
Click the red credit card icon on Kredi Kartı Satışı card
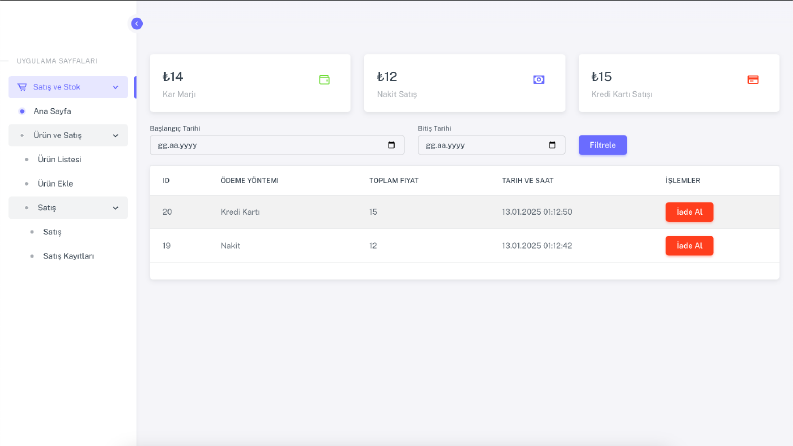753,79
